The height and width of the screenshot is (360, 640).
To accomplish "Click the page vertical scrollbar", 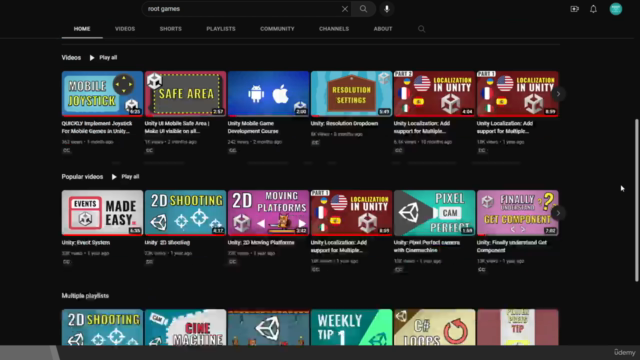I will coord(637,200).
